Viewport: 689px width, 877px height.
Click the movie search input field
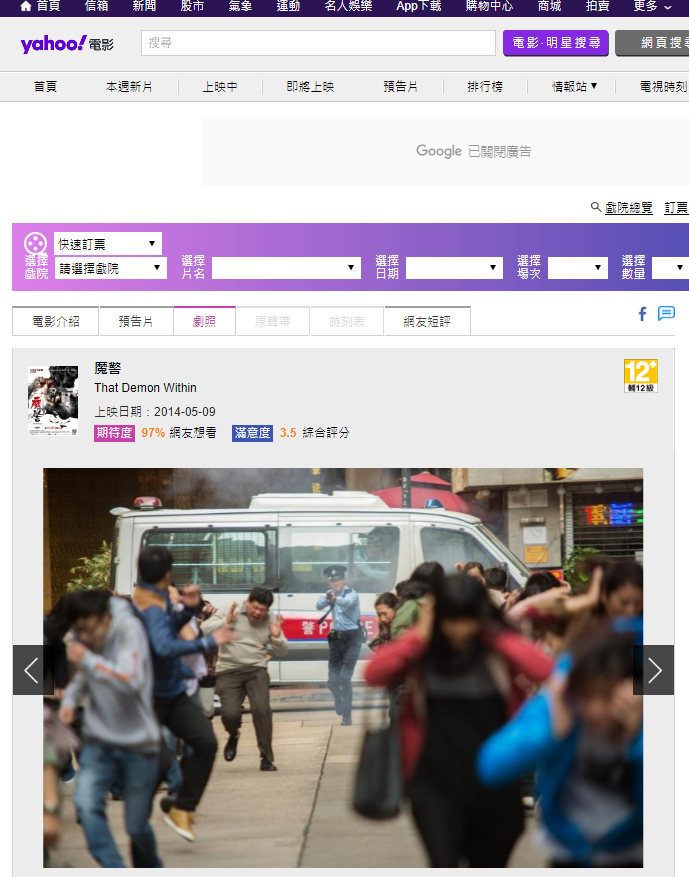pos(318,43)
